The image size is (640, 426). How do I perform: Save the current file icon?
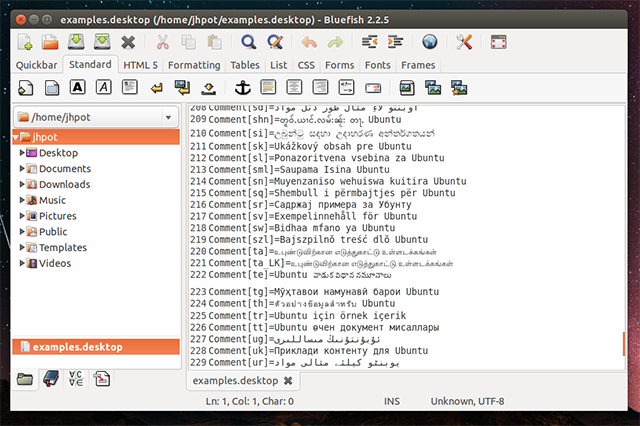76,42
